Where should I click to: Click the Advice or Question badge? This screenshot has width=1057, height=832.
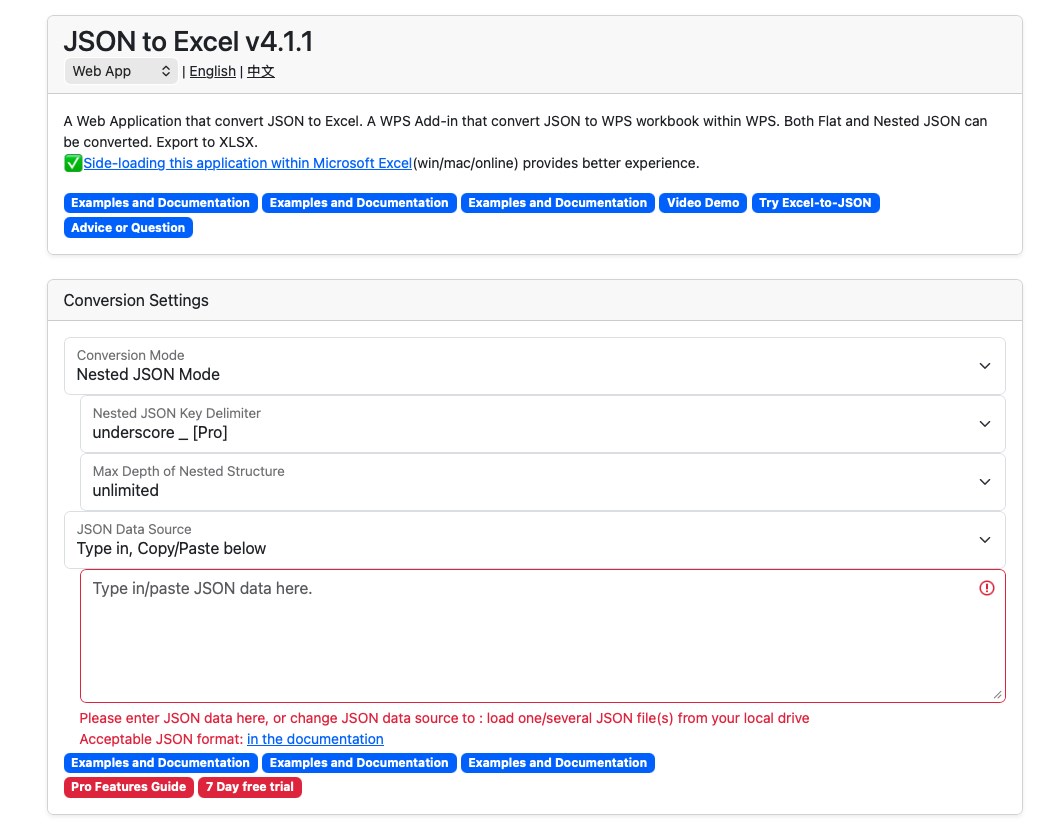coord(128,228)
